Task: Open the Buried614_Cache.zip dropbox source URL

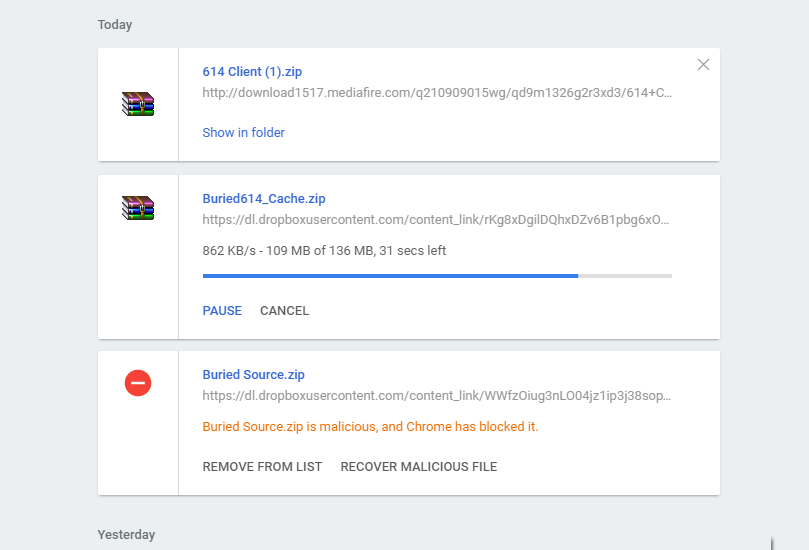Action: click(x=436, y=219)
